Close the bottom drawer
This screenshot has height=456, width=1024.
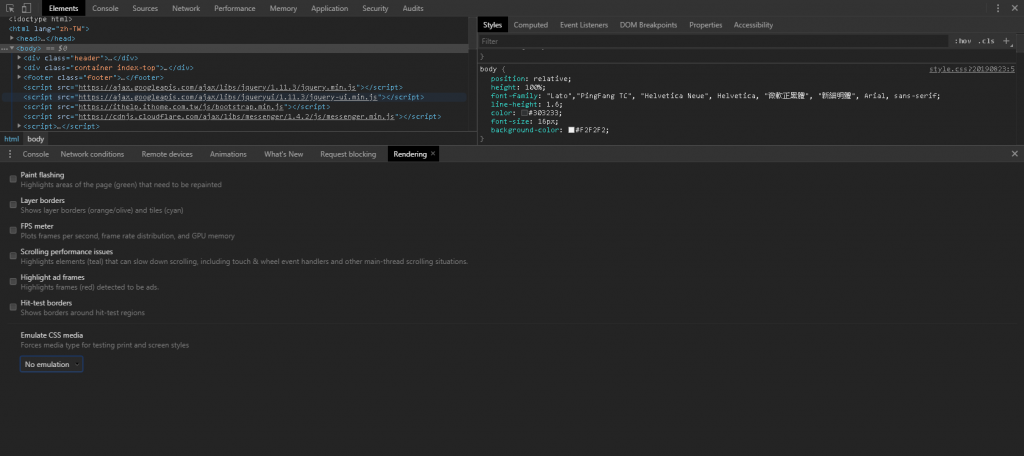tap(1014, 154)
